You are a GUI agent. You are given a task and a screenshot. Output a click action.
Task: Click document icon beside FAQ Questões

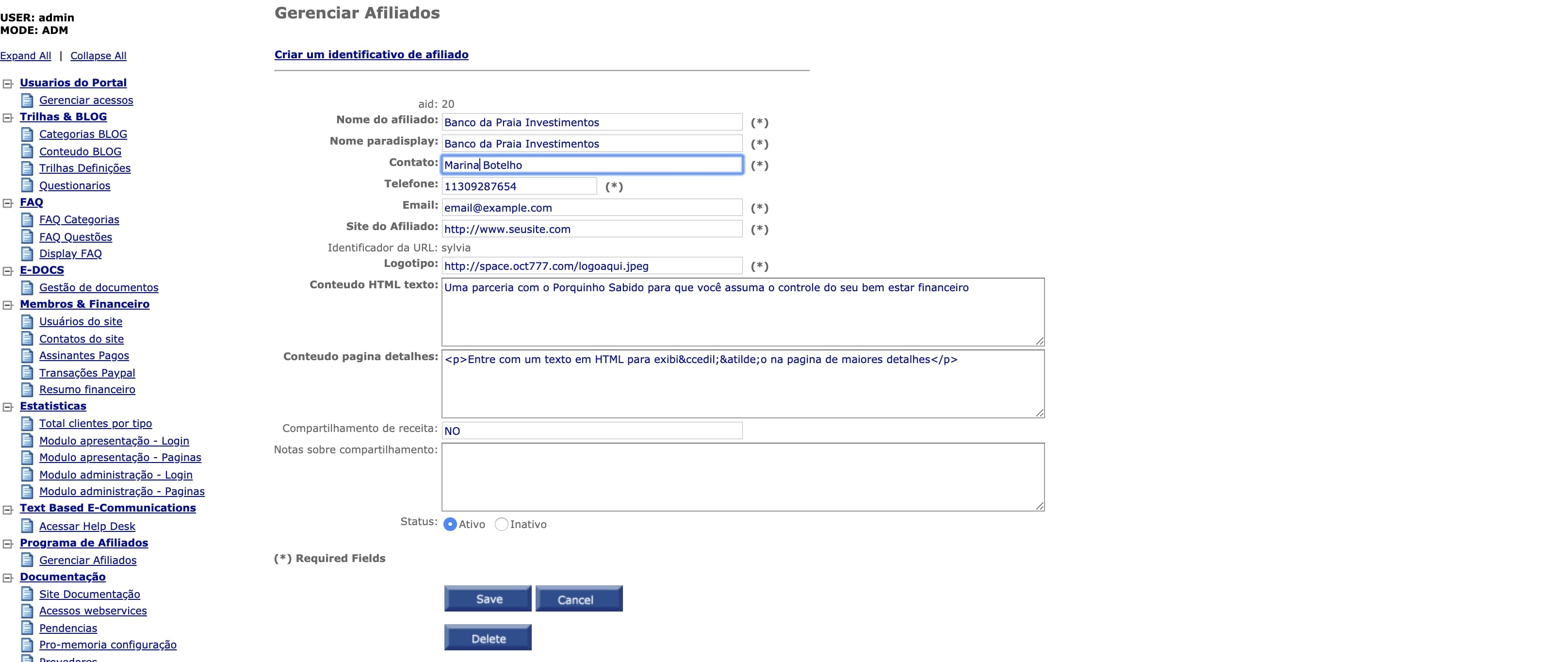(27, 236)
